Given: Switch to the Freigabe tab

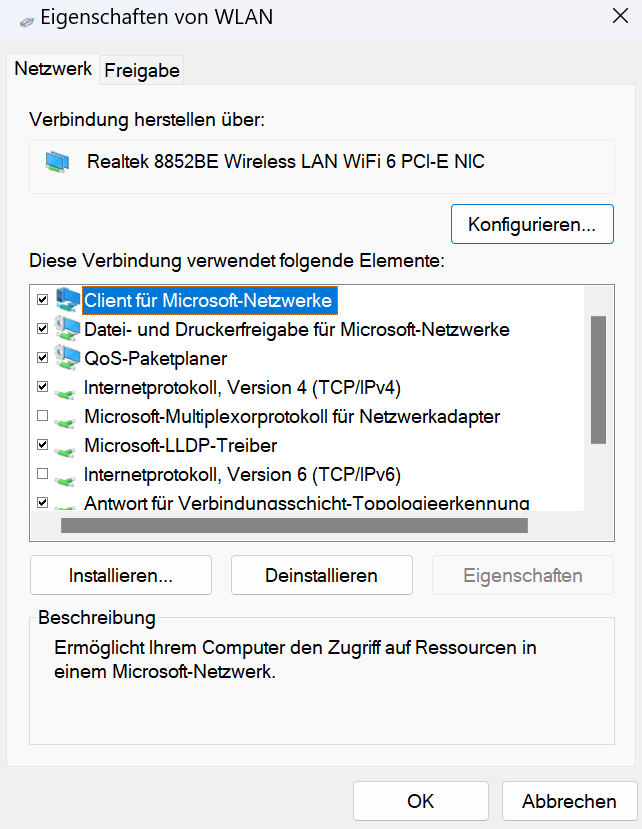Looking at the screenshot, I should tap(140, 69).
